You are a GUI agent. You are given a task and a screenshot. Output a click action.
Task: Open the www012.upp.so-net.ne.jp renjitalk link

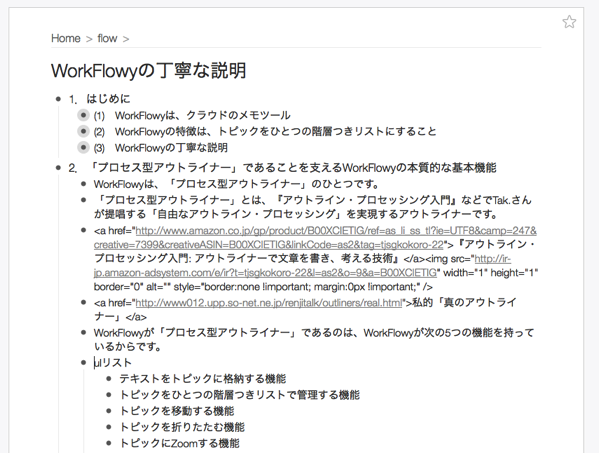point(269,303)
